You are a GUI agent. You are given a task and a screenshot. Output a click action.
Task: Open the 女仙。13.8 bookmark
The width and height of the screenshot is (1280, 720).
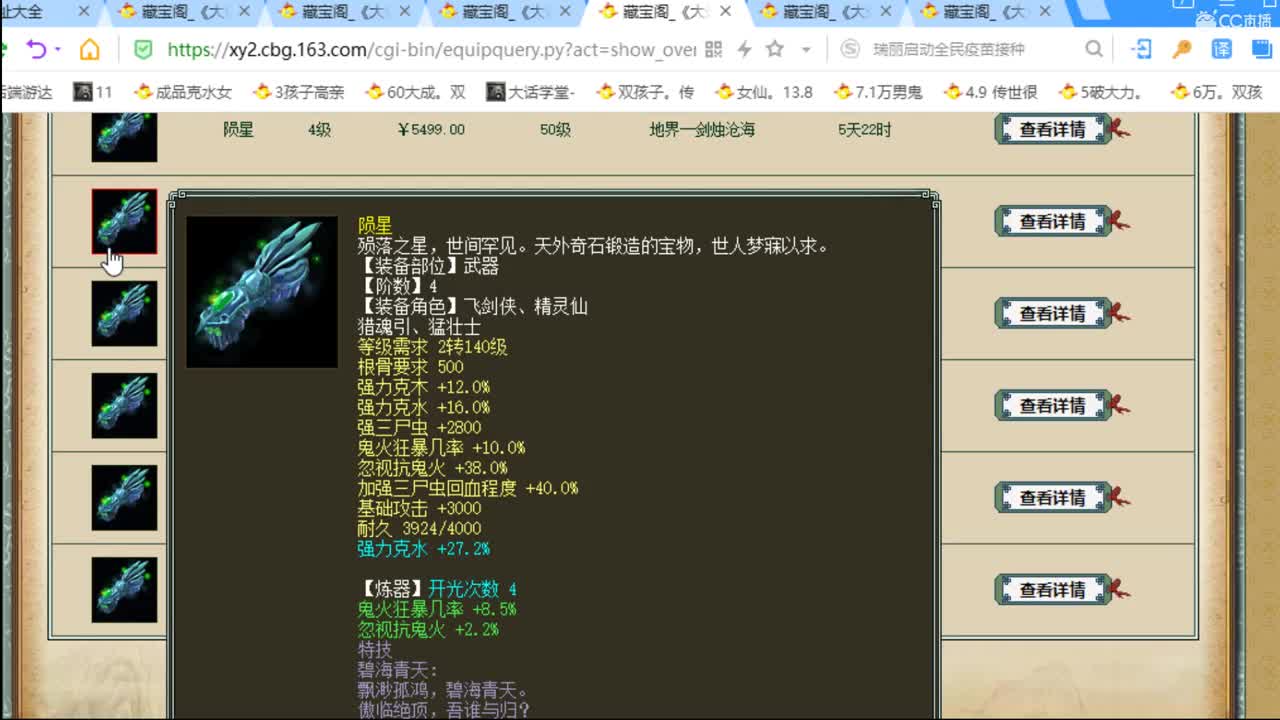pos(764,92)
